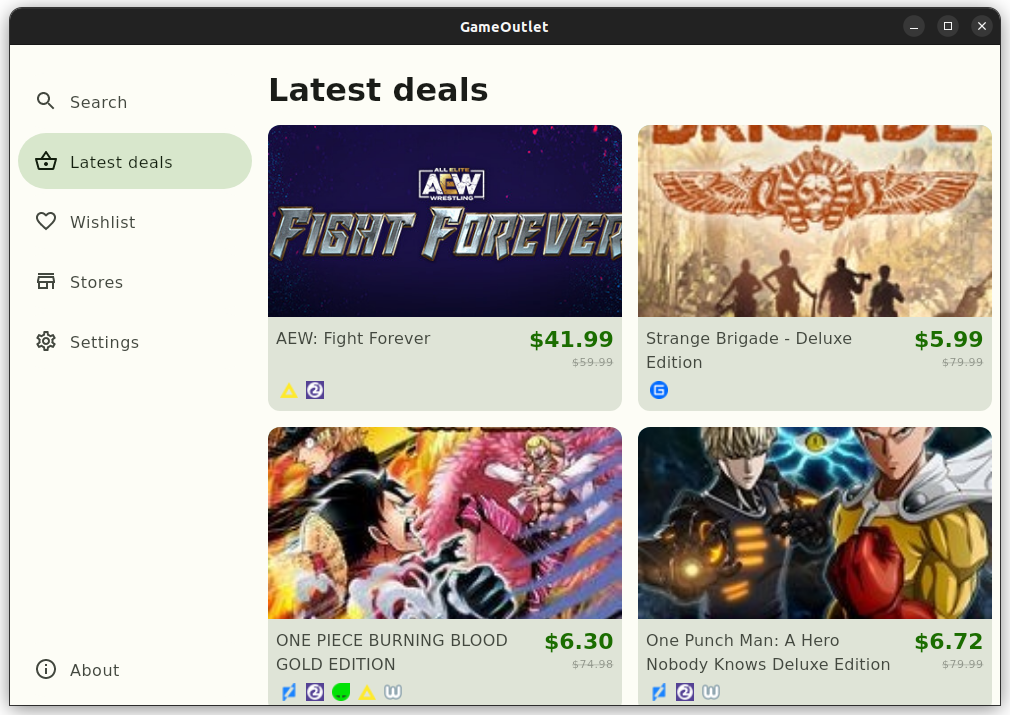Click the heart Wishlist icon
Viewport: 1010px width, 715px height.
point(46,222)
